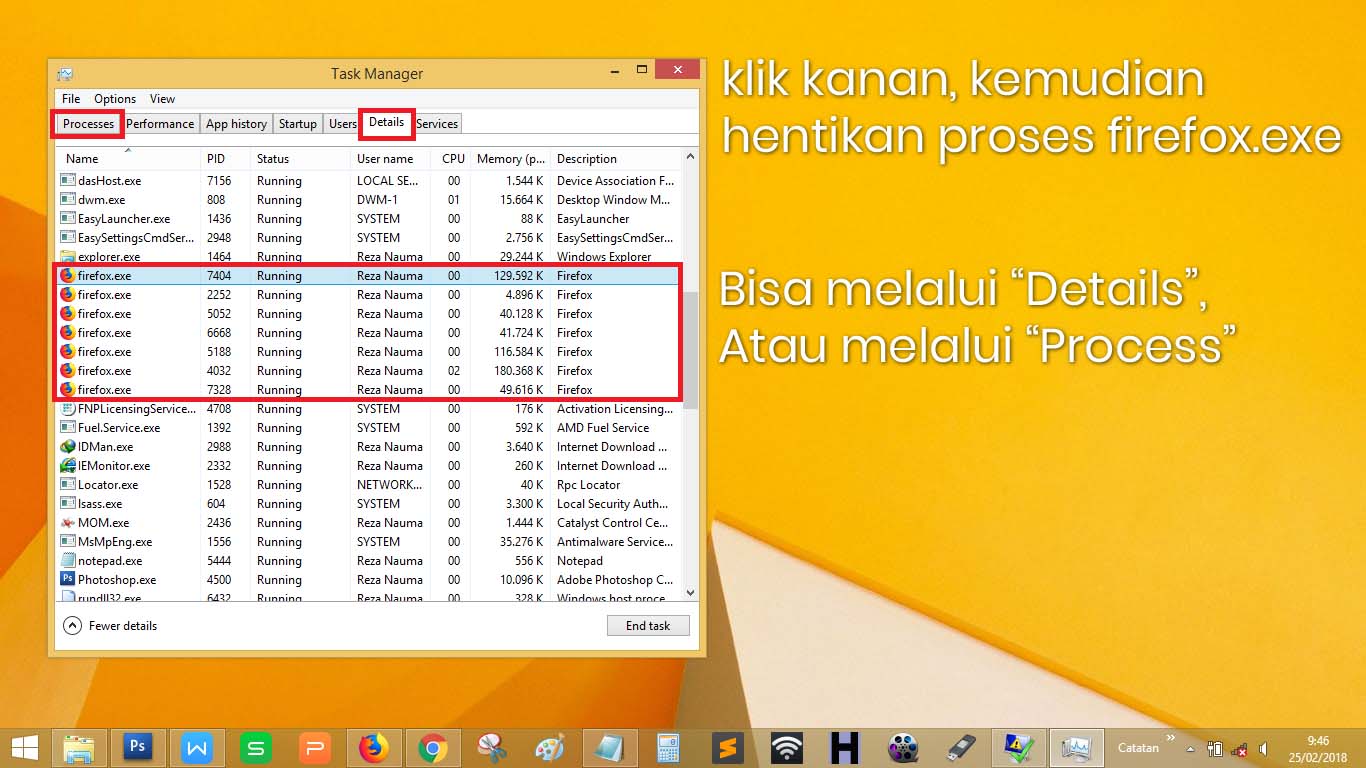The width and height of the screenshot is (1366, 768).
Task: Select the Details tab
Action: 386,122
